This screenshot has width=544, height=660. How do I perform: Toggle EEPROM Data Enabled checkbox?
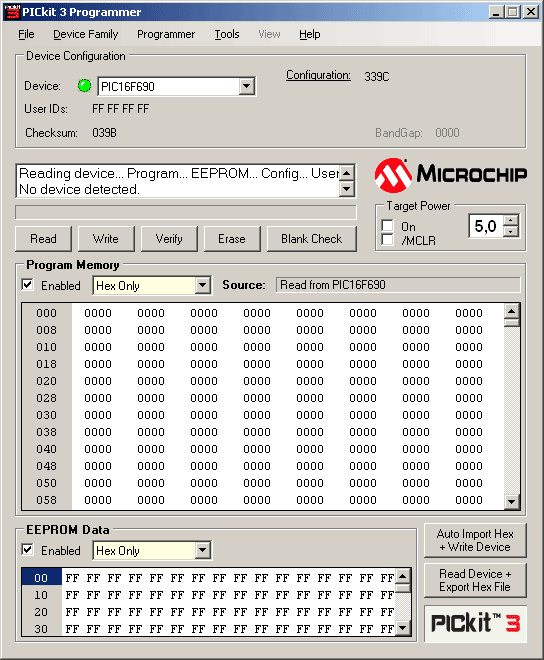[27, 550]
